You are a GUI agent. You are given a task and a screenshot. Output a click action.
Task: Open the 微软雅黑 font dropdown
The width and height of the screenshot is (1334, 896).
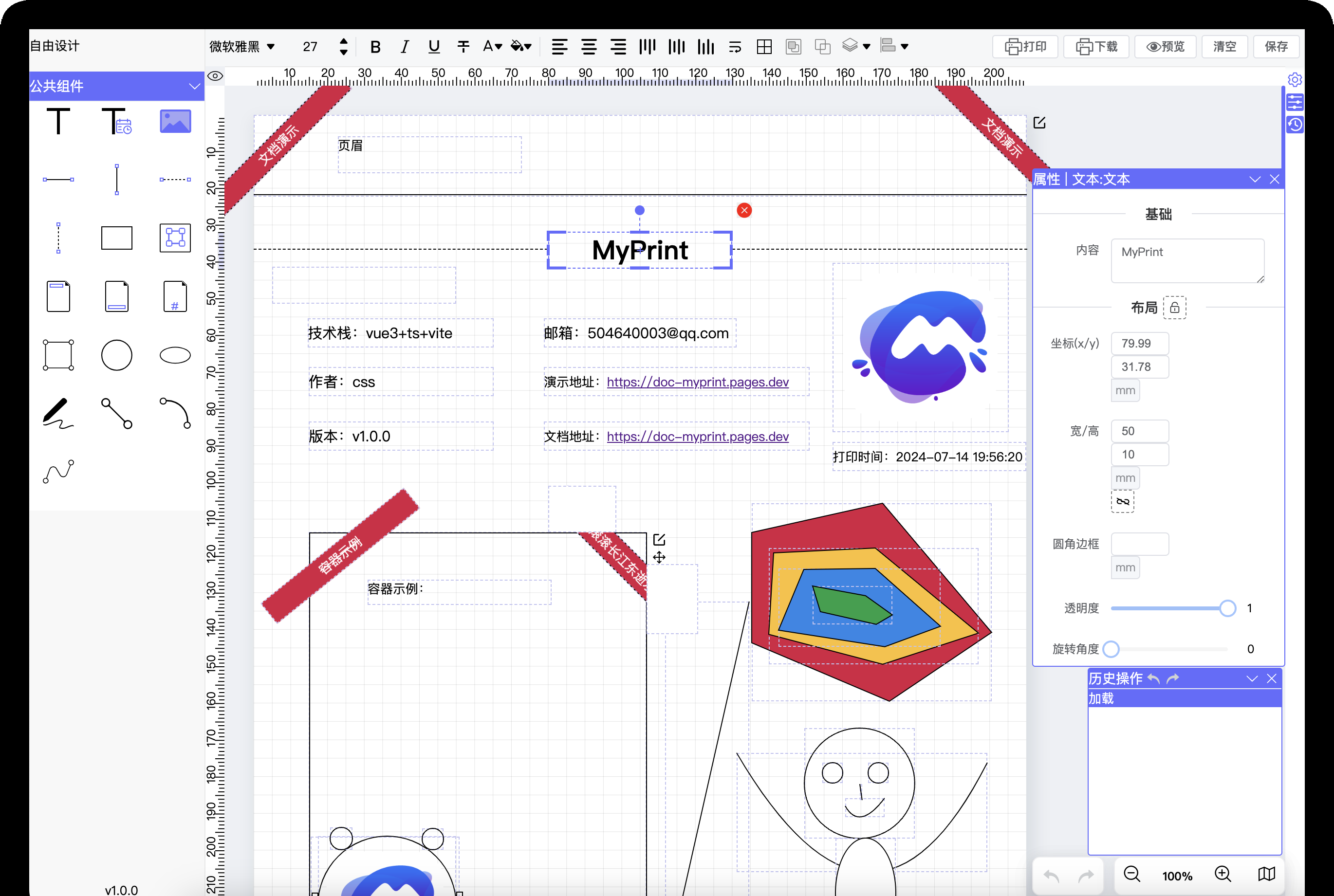(x=242, y=46)
